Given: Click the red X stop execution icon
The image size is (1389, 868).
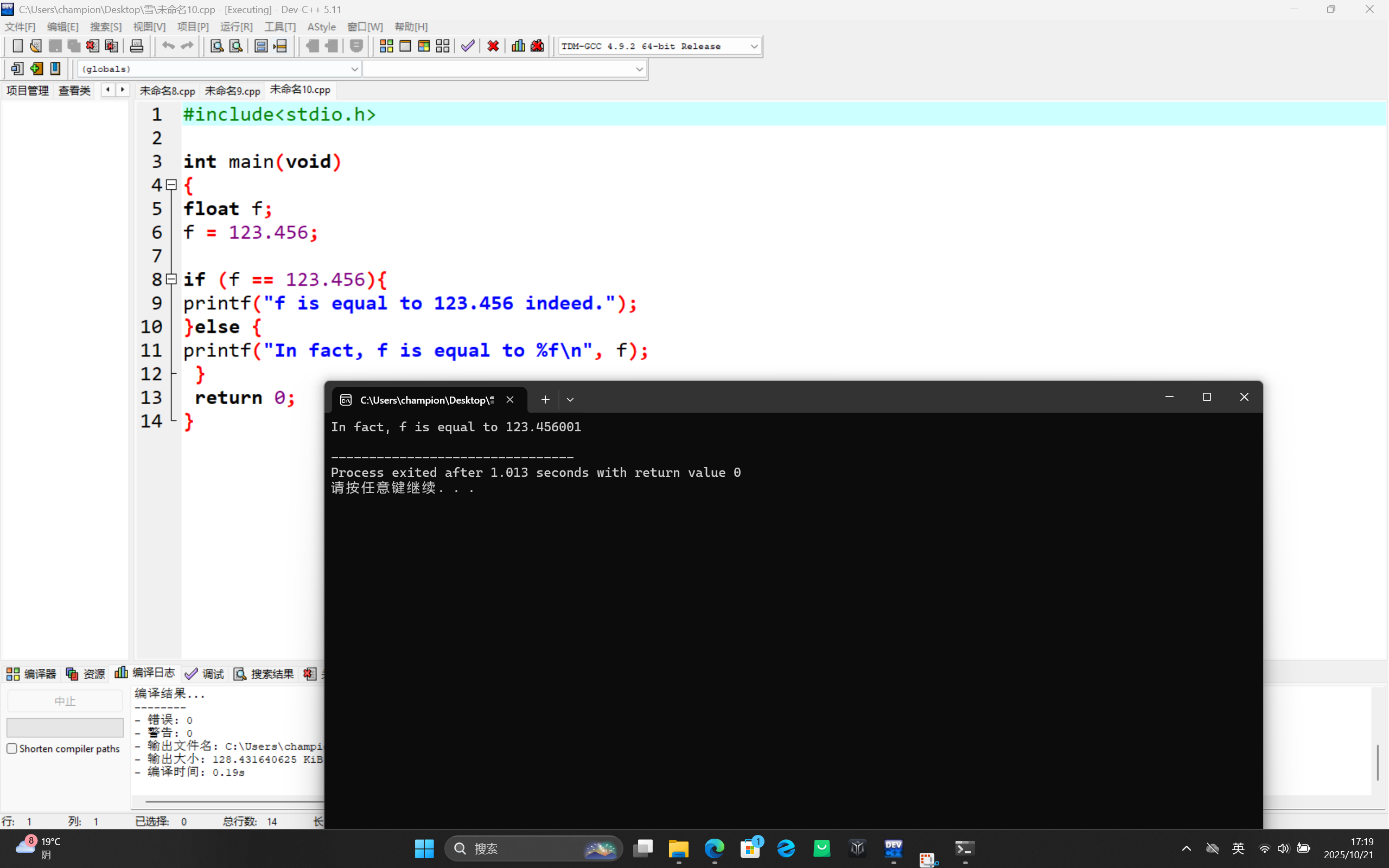Looking at the screenshot, I should 493,46.
